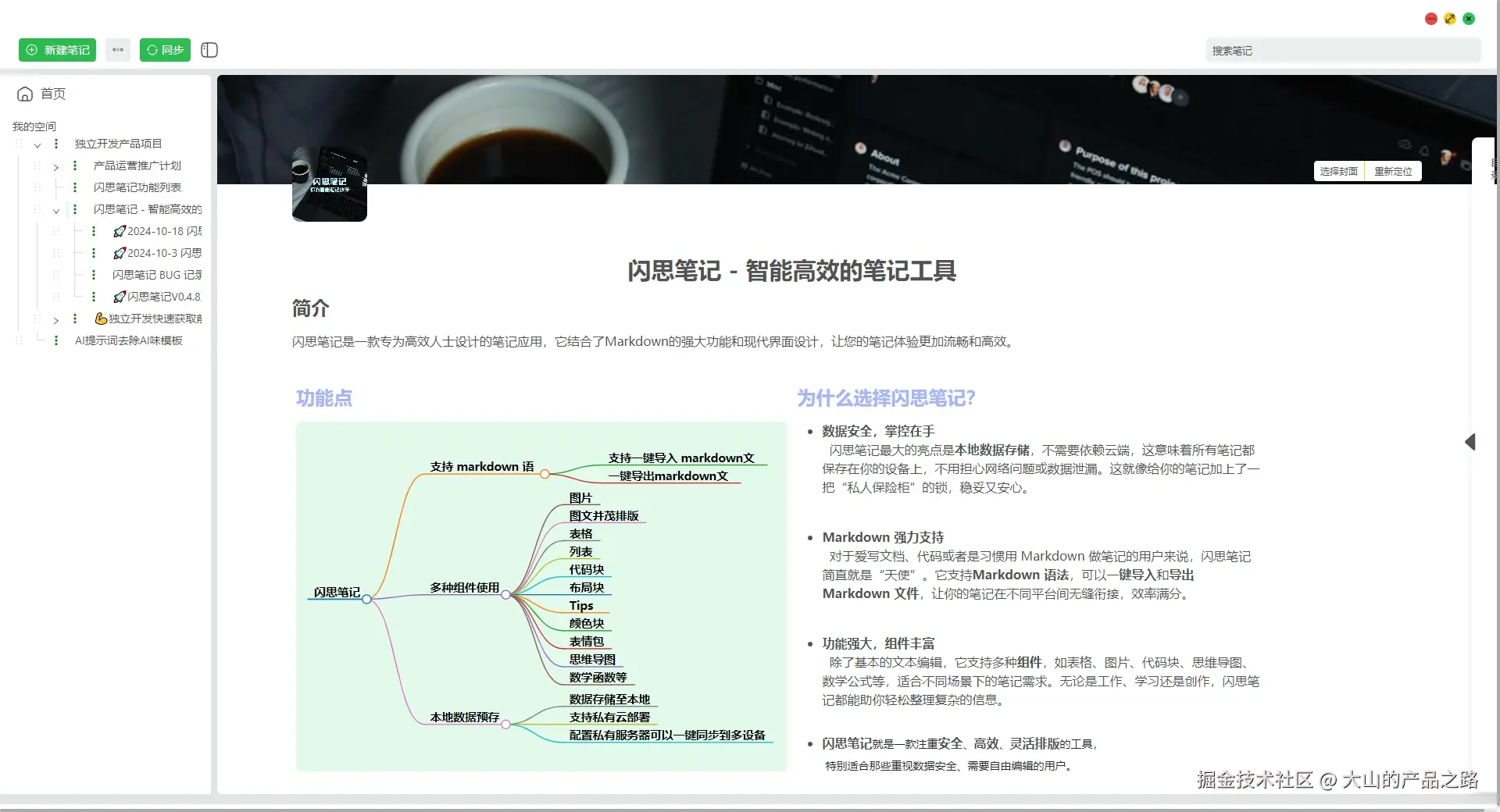Click the 新建笔记 button
The image size is (1500, 812).
coord(57,50)
